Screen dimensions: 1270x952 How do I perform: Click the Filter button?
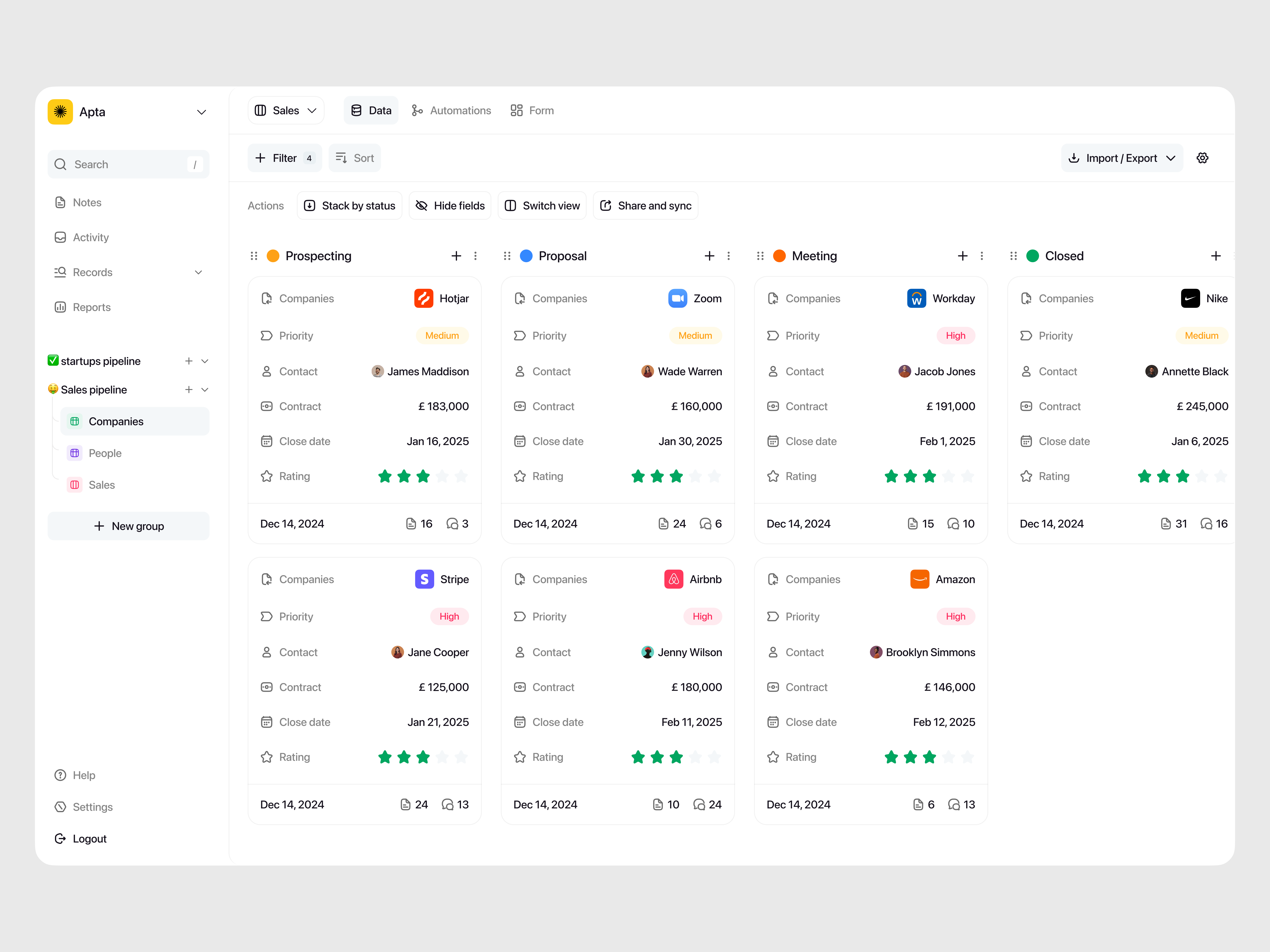(x=285, y=158)
